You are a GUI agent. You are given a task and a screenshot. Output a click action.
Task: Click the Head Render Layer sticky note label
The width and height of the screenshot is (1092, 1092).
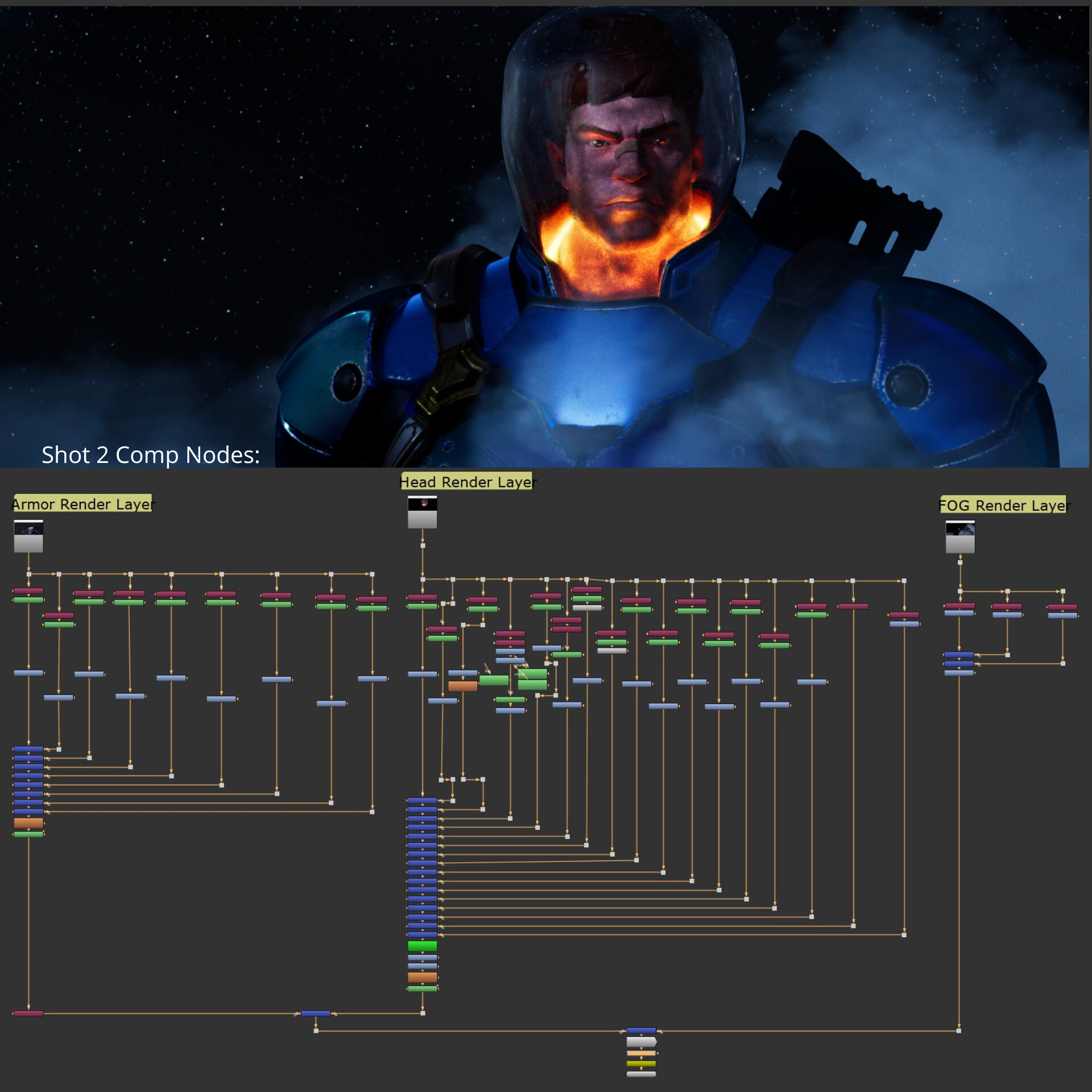(467, 481)
